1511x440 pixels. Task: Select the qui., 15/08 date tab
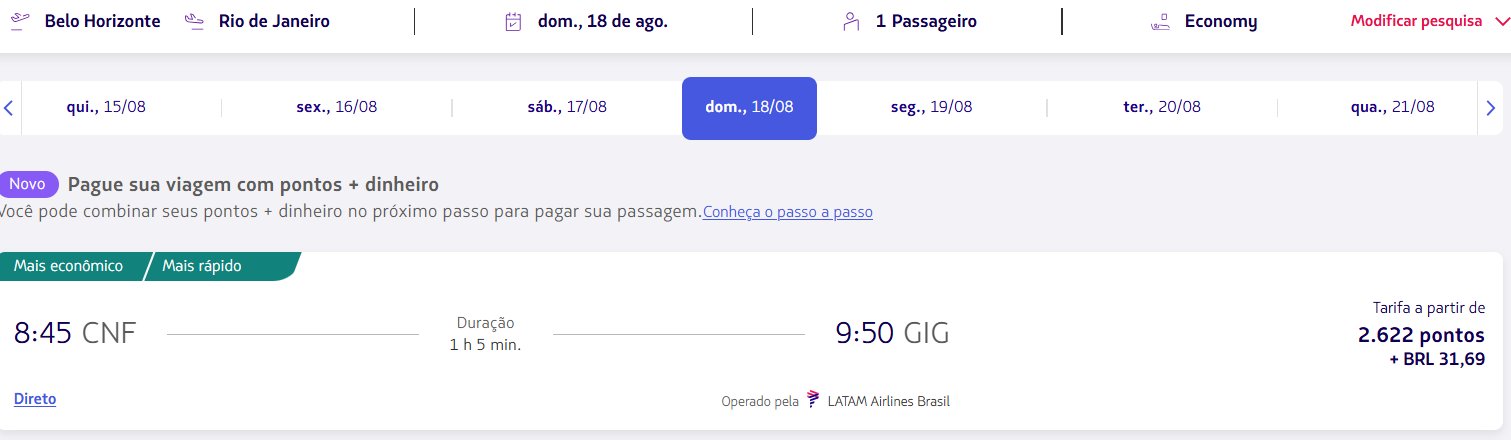coord(106,107)
